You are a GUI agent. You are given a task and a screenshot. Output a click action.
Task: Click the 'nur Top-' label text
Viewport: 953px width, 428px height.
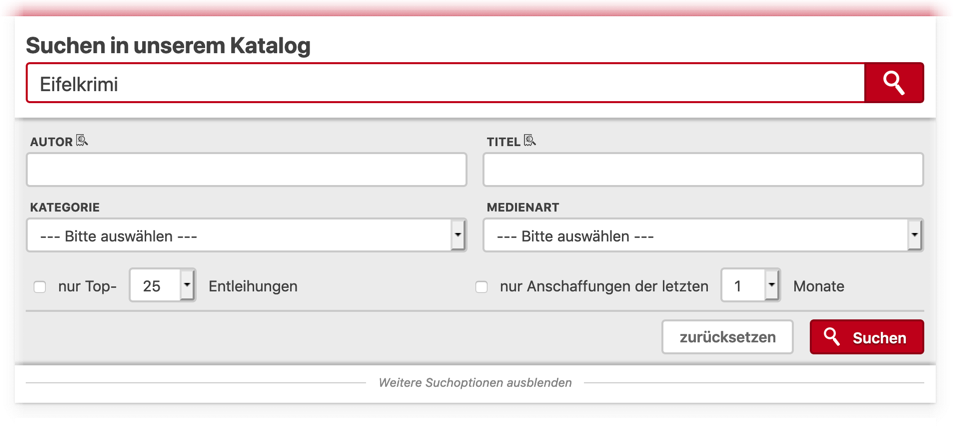click(87, 286)
